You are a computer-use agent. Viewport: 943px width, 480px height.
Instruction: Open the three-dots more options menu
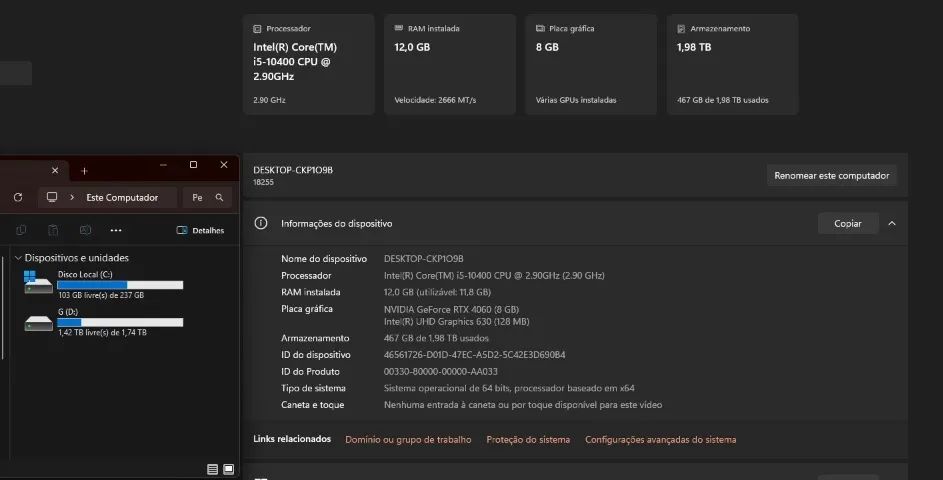pos(116,230)
